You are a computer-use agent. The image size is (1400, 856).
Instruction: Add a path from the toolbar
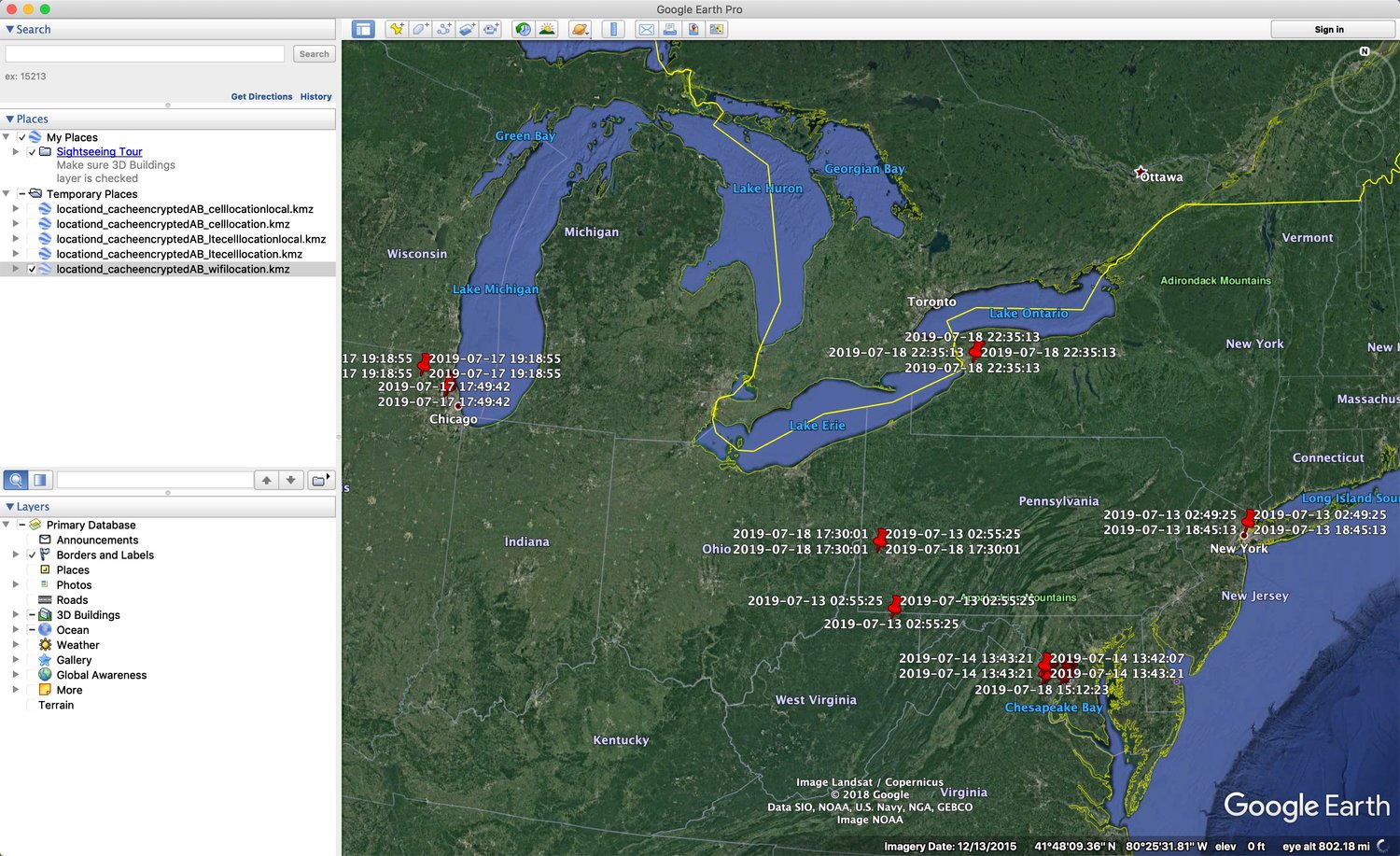tap(444, 29)
